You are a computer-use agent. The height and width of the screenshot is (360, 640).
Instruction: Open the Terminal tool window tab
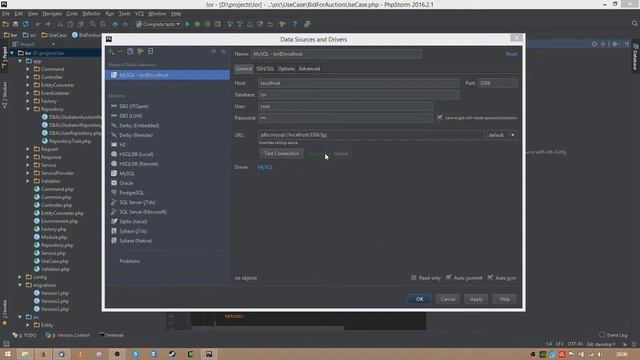click(111, 335)
